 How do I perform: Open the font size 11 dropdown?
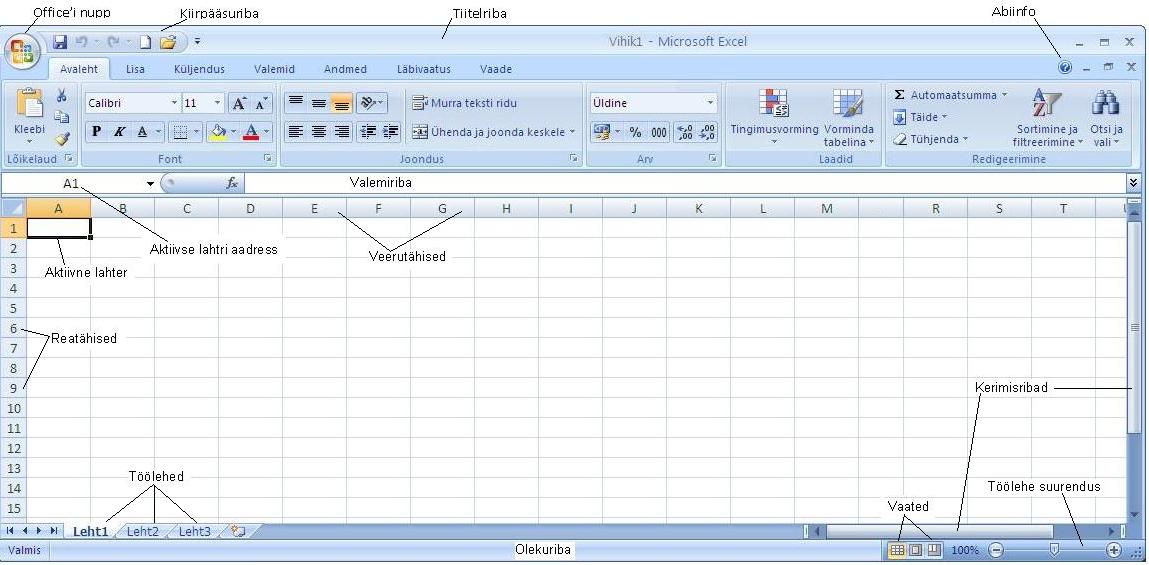[217, 103]
